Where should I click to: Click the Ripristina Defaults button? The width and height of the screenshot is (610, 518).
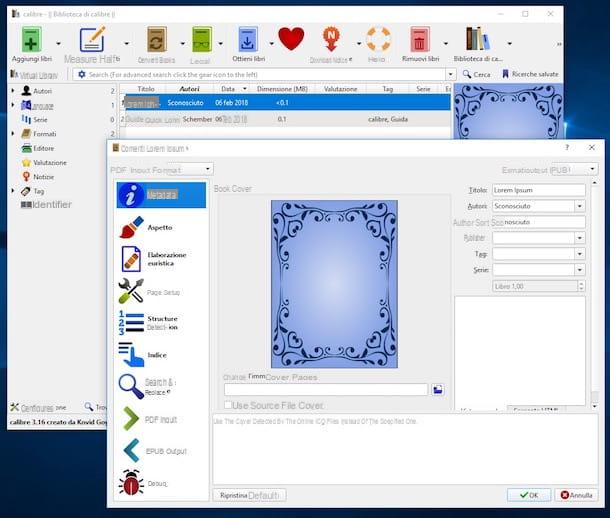(x=249, y=495)
